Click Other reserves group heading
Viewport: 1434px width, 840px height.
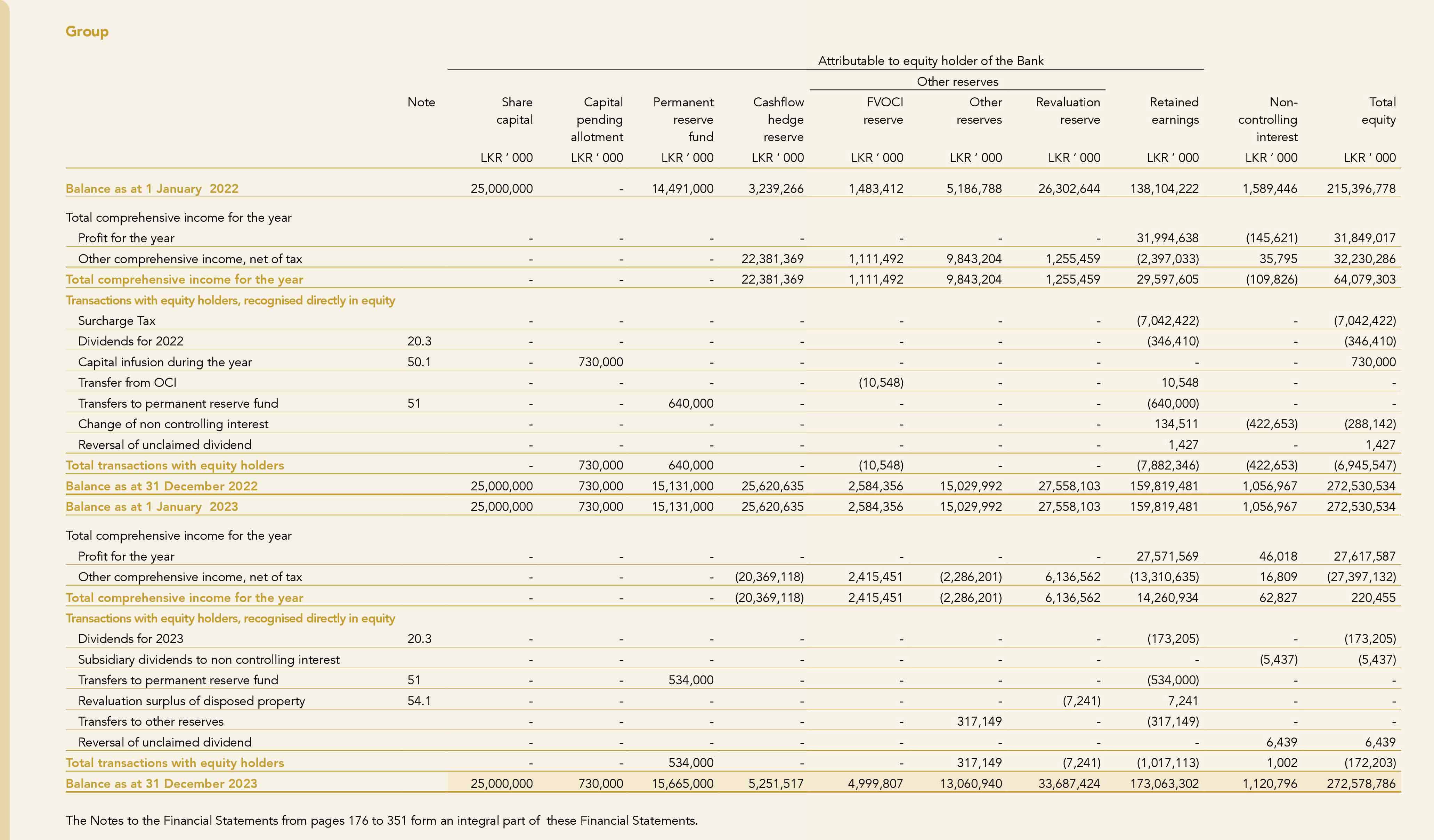click(957, 81)
